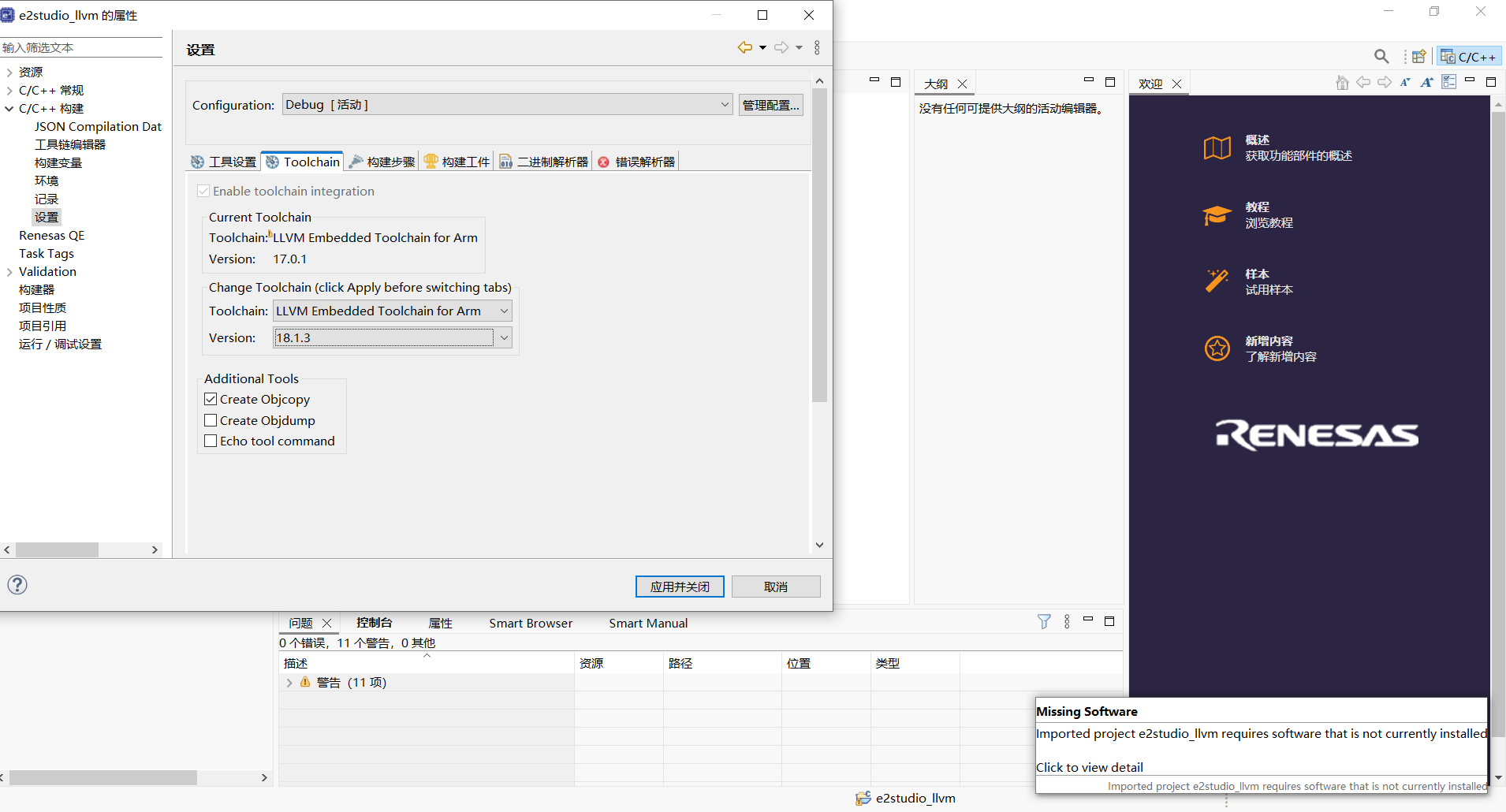This screenshot has width=1506, height=812.
Task: Open the Version 18.1.3 dropdown
Action: click(x=392, y=337)
